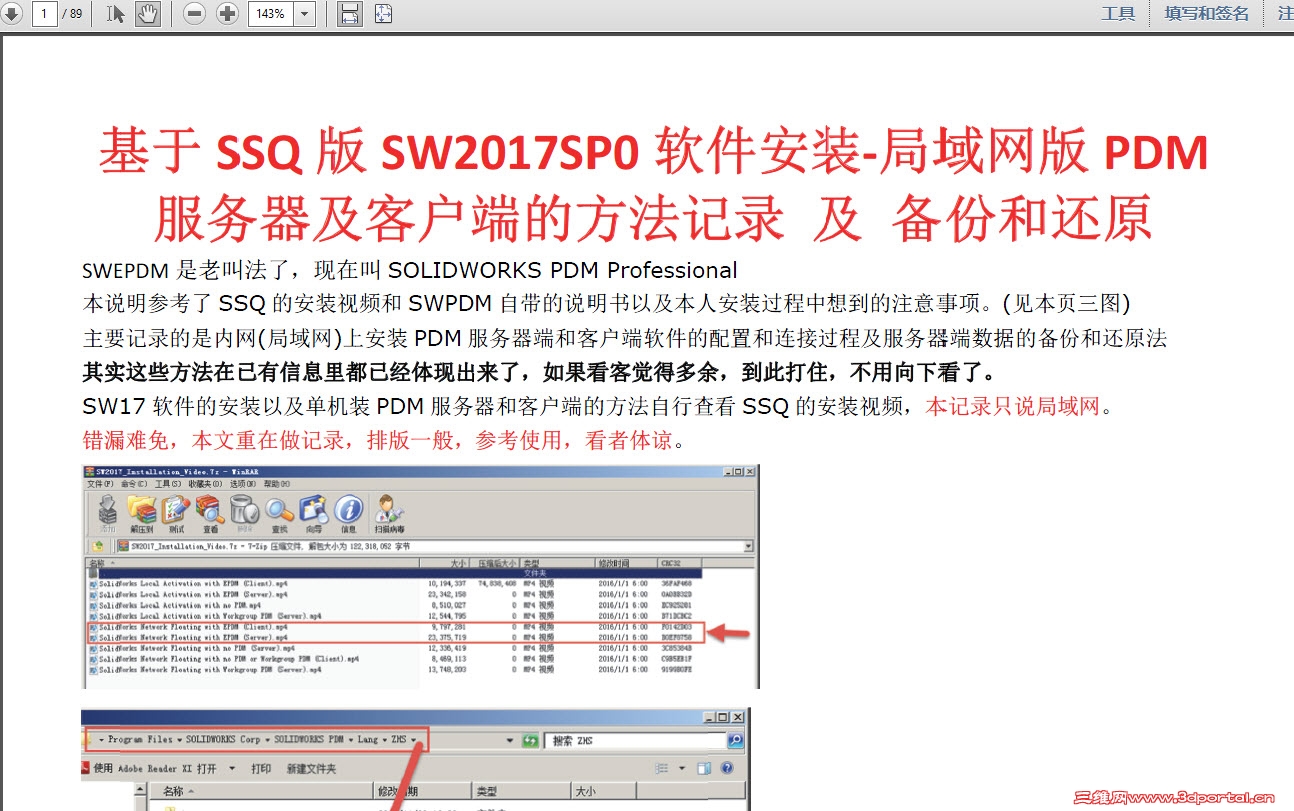Screen dimensions: 1294x811
Task: Select Local Activation with EPDM (Client).mp4 row
Action: tap(397, 583)
